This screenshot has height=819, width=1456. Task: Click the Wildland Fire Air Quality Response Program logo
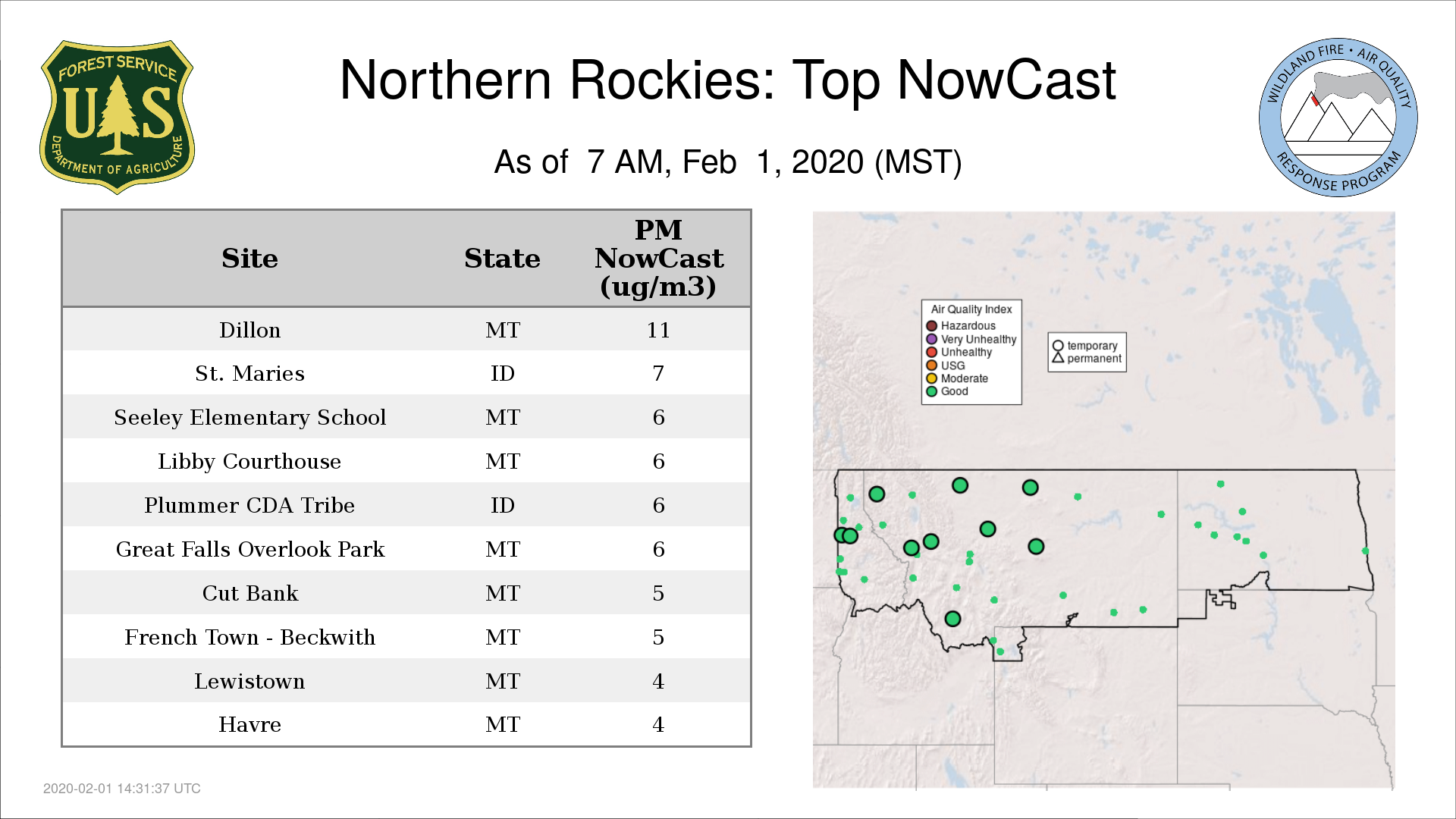tap(1338, 118)
